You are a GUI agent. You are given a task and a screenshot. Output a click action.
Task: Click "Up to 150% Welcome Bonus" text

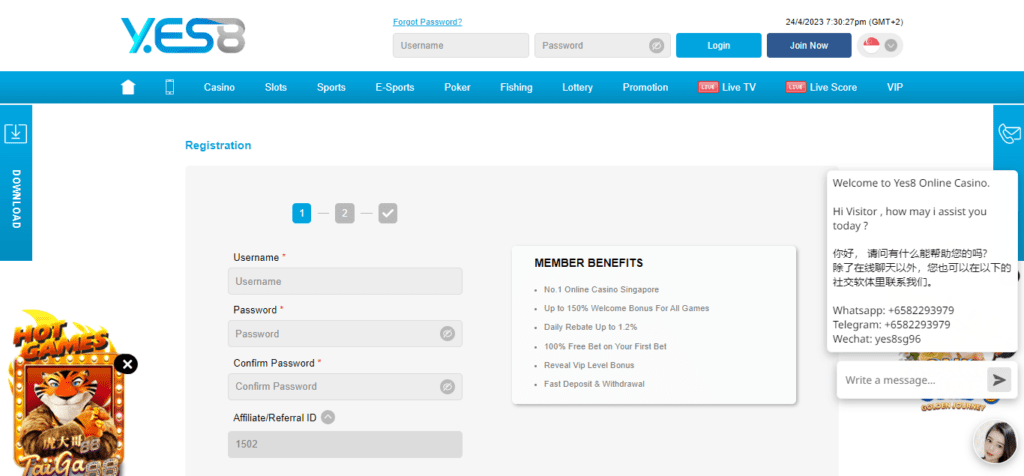[x=626, y=308]
